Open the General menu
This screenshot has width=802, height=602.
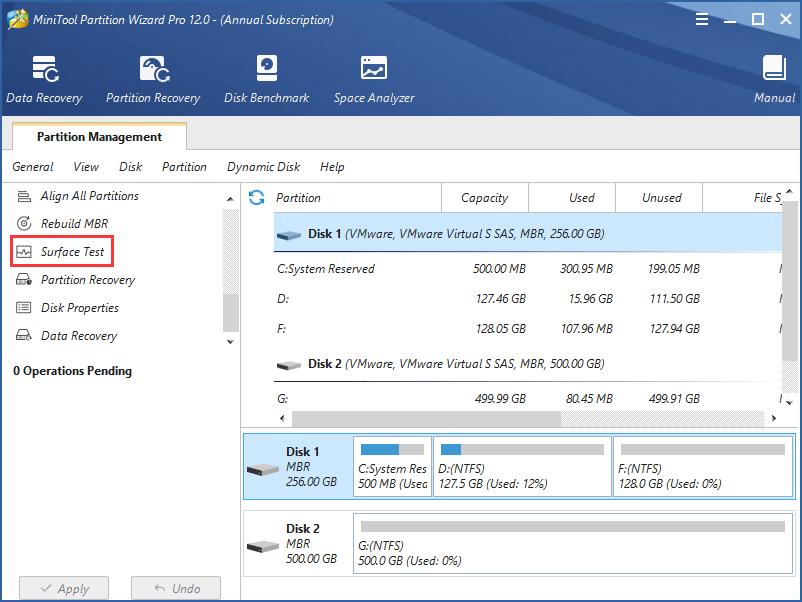(x=33, y=167)
